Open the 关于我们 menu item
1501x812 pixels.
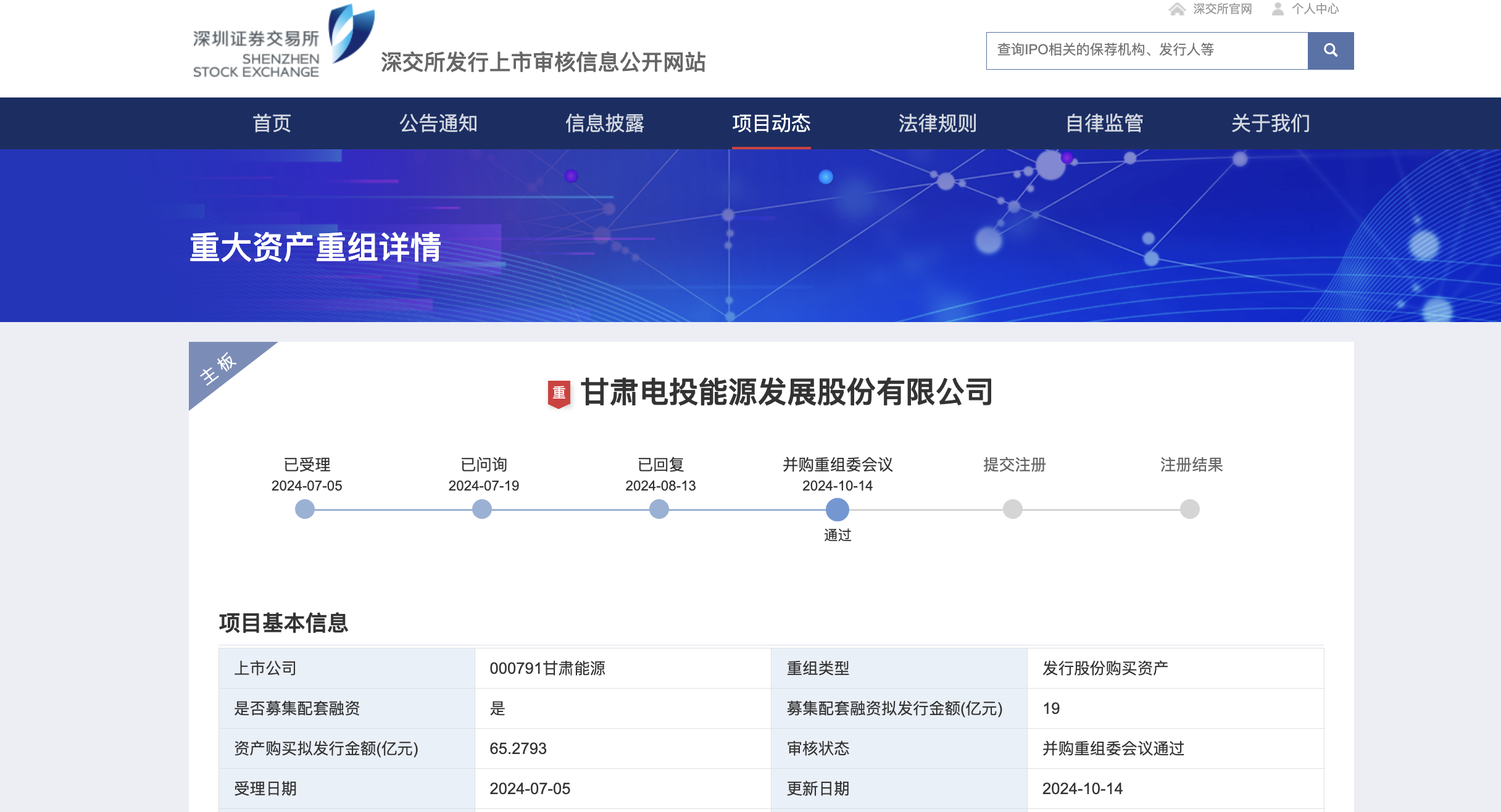point(1271,123)
